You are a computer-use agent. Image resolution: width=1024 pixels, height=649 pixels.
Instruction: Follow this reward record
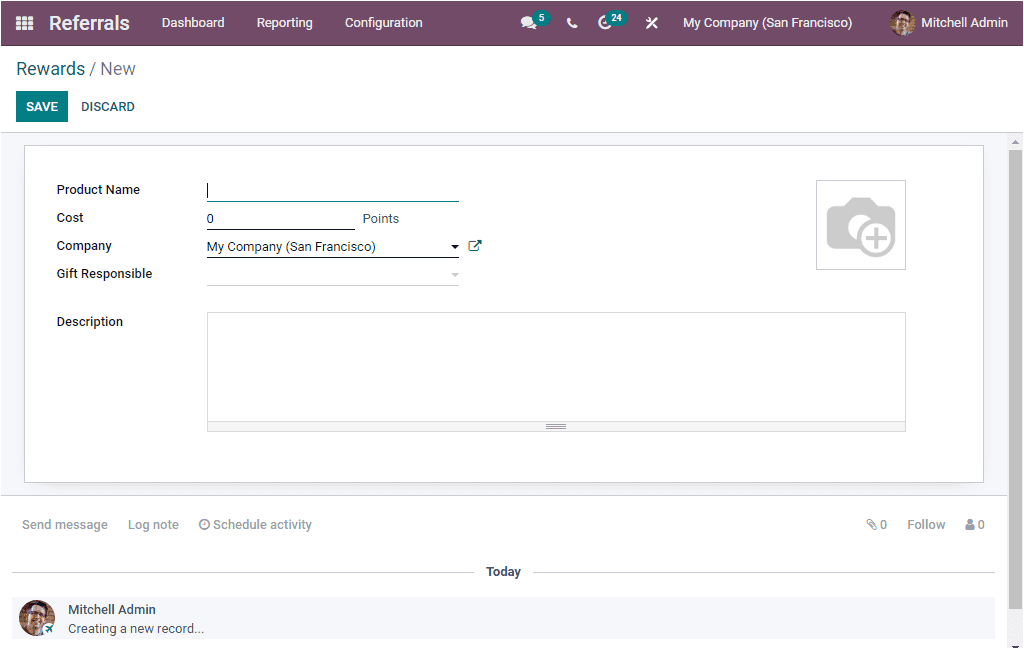coord(925,524)
